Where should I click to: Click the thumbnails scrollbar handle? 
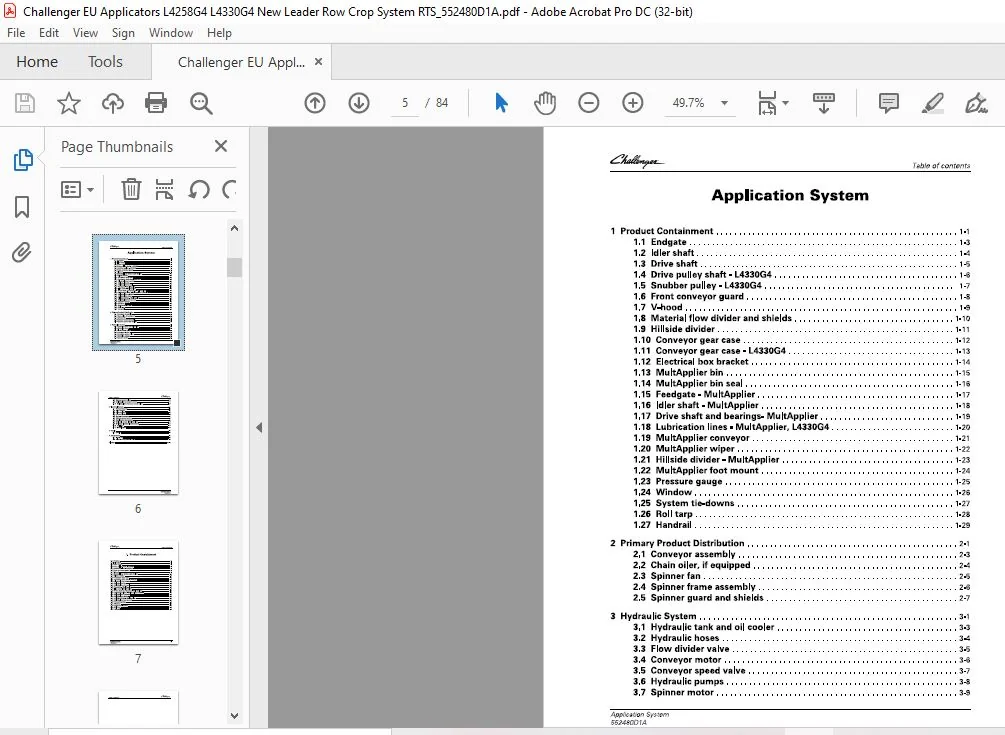click(235, 267)
